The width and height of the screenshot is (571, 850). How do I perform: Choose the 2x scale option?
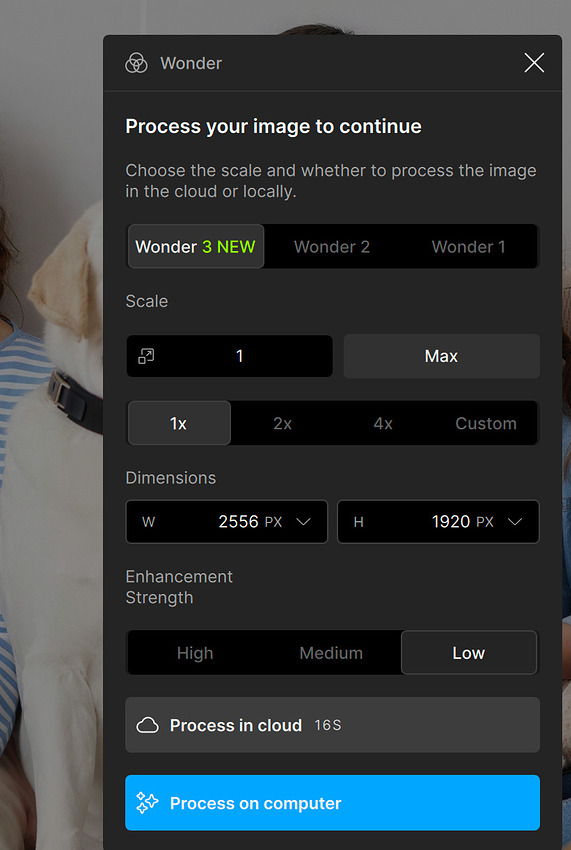pyautogui.click(x=282, y=423)
